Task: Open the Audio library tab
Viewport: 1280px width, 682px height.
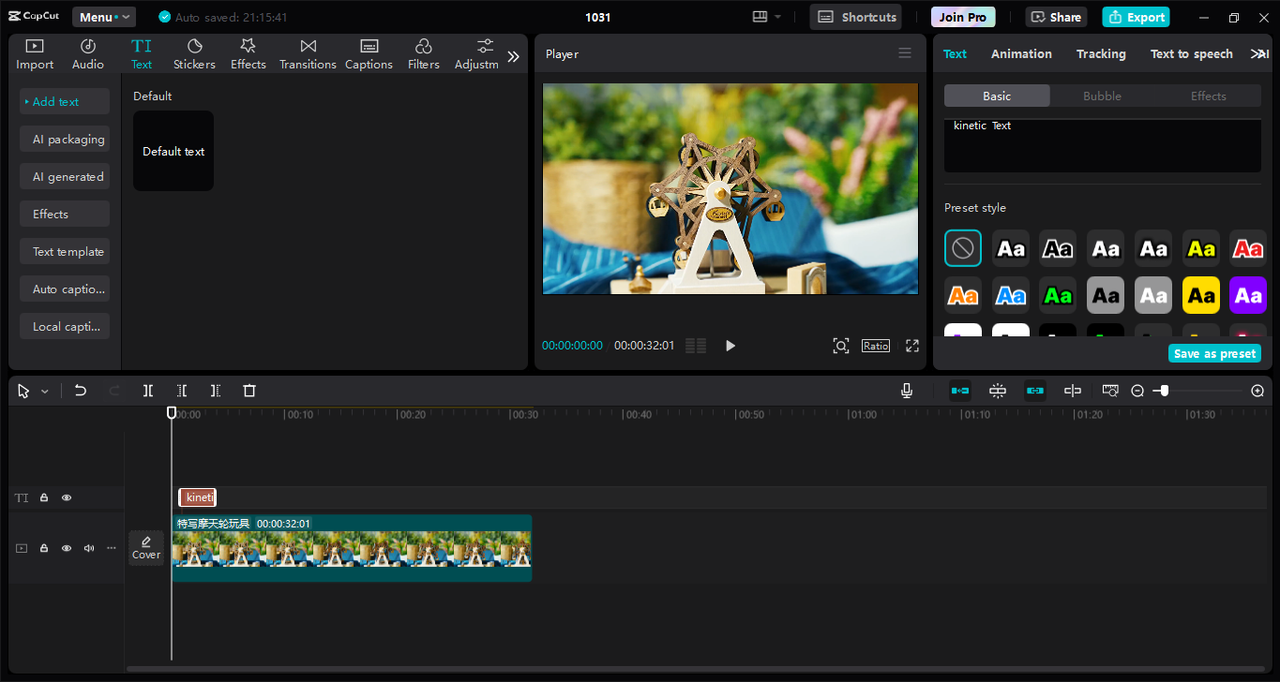Action: (x=88, y=54)
